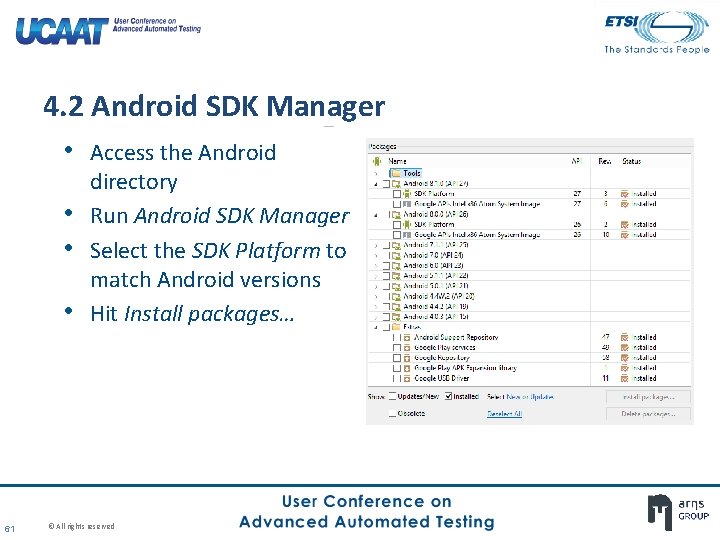Click the SDK Platform robot icon under API 27

(x=407, y=194)
